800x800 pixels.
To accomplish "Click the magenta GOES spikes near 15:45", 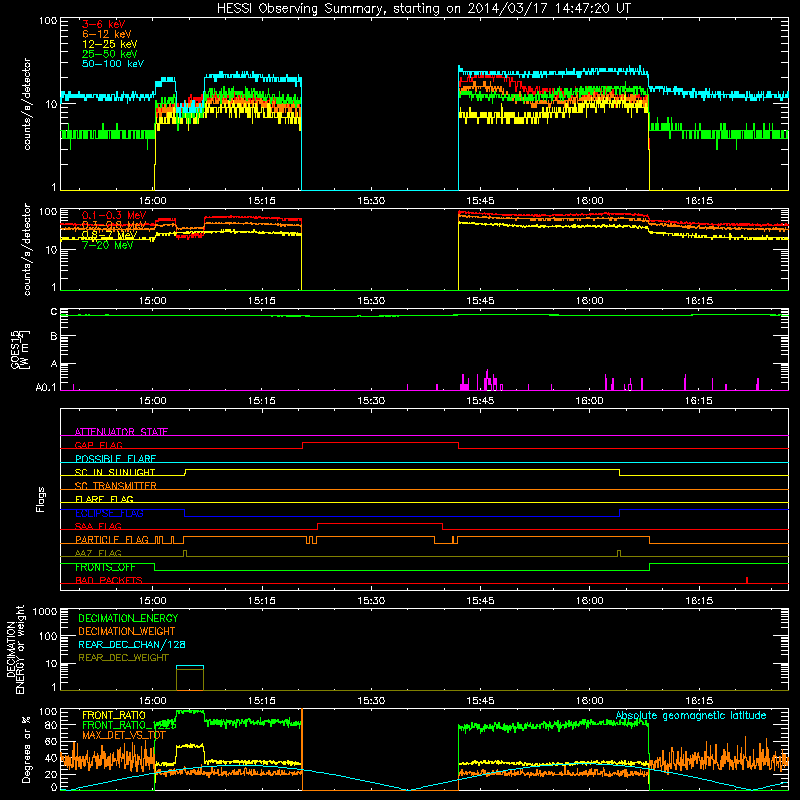I will [482, 380].
